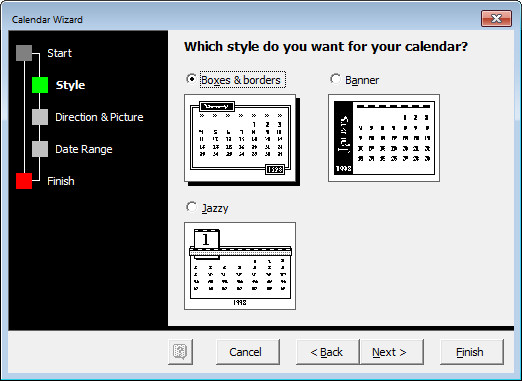The height and width of the screenshot is (381, 522).
Task: Click the Finish button at bottom
Action: point(472,352)
